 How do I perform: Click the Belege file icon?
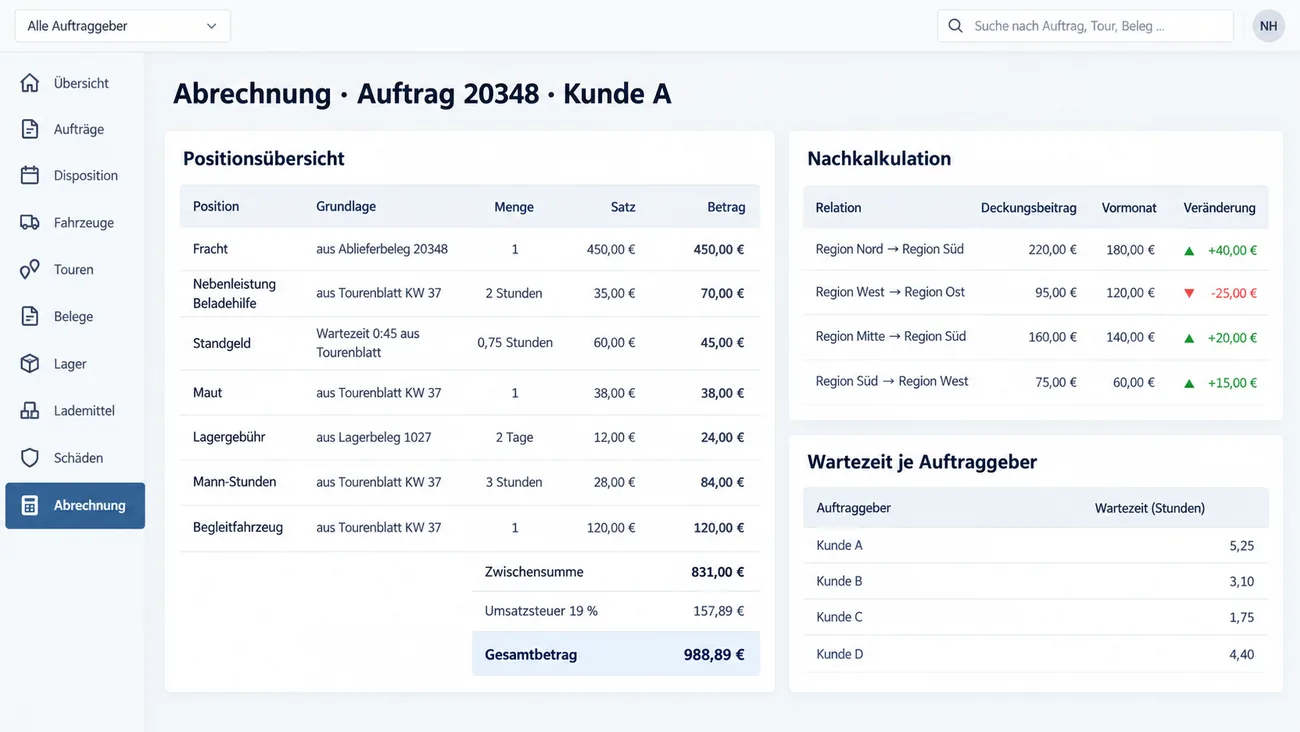tap(30, 316)
